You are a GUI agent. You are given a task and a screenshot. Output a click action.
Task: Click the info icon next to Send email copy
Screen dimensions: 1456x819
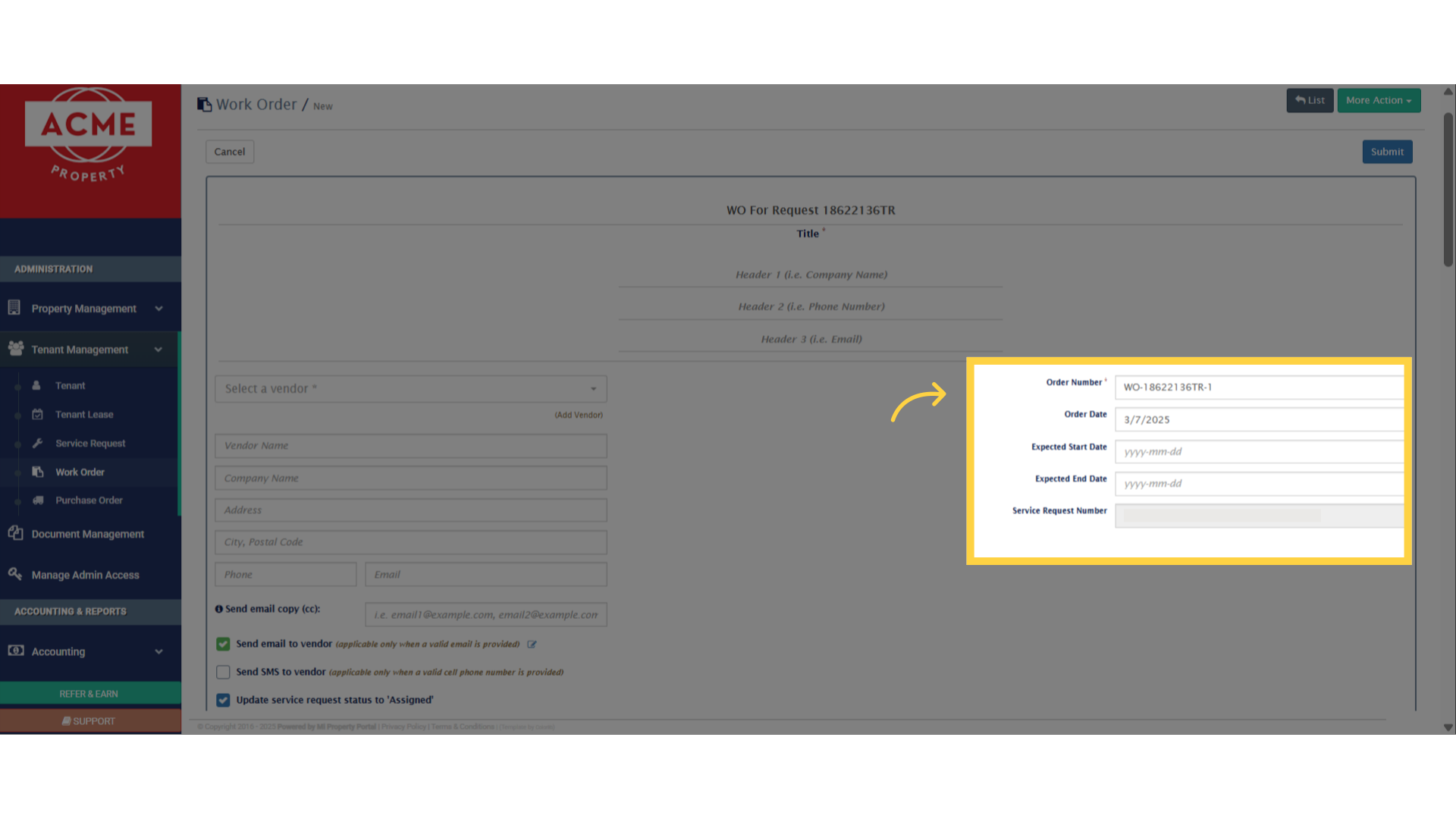click(219, 609)
